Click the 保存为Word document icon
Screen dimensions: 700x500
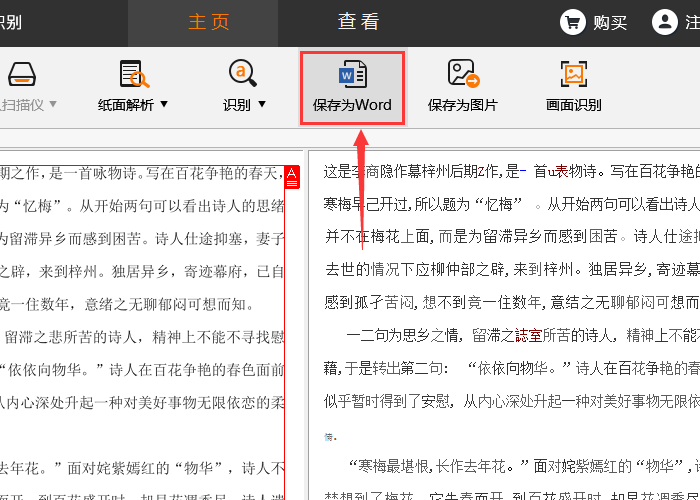click(x=352, y=74)
